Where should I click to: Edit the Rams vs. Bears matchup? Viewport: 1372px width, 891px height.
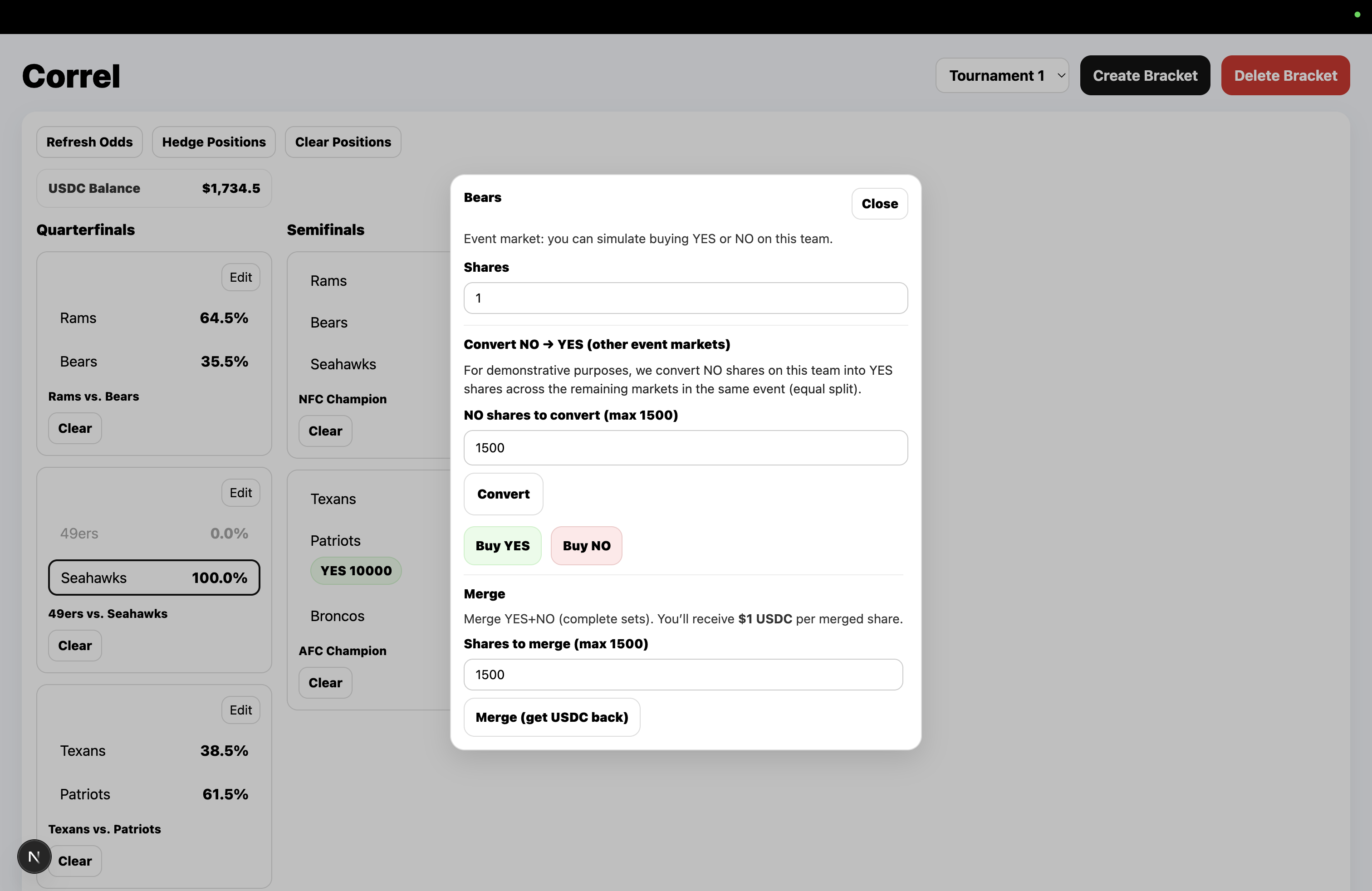coord(240,277)
